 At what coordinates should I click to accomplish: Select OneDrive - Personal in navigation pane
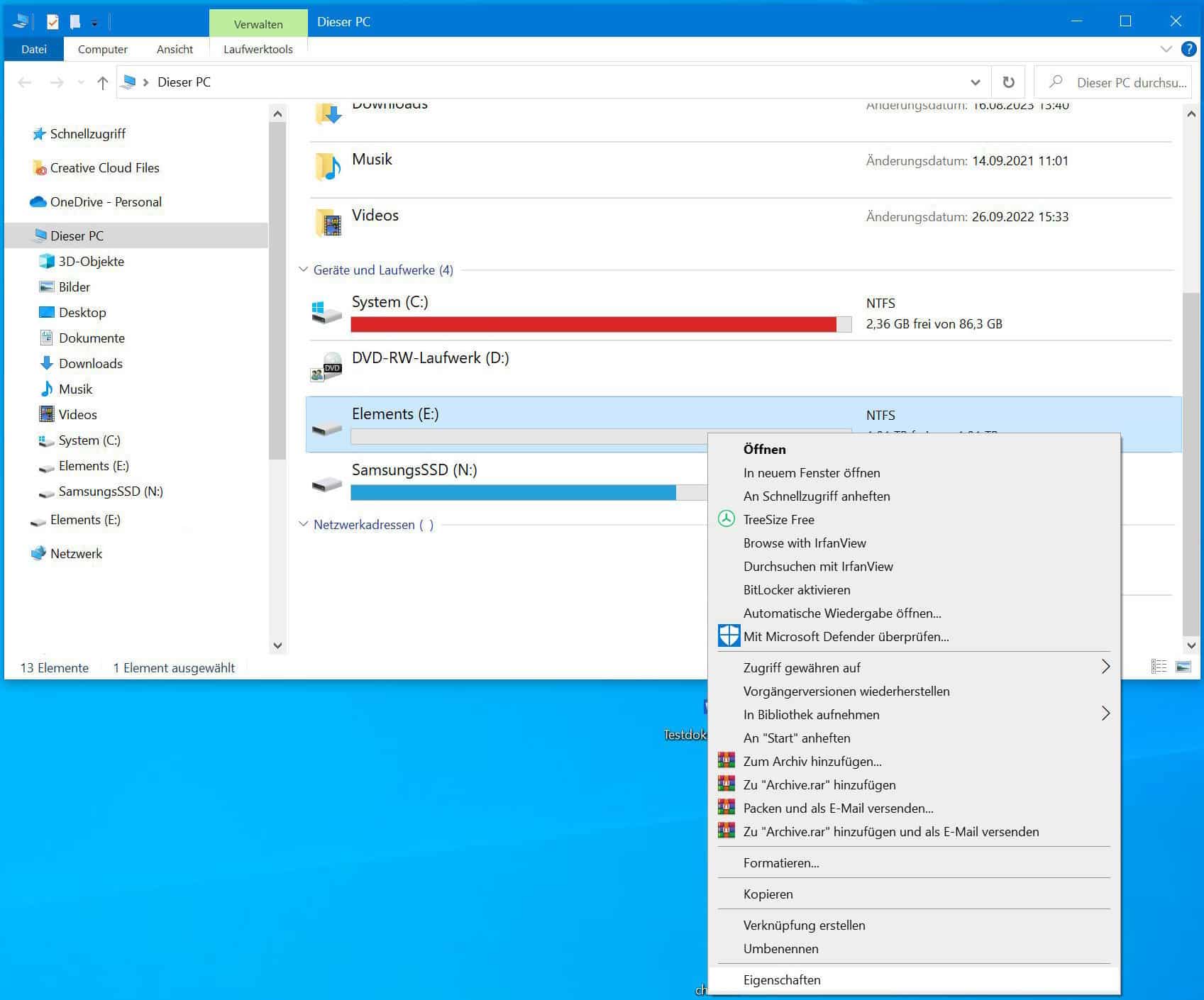[105, 202]
